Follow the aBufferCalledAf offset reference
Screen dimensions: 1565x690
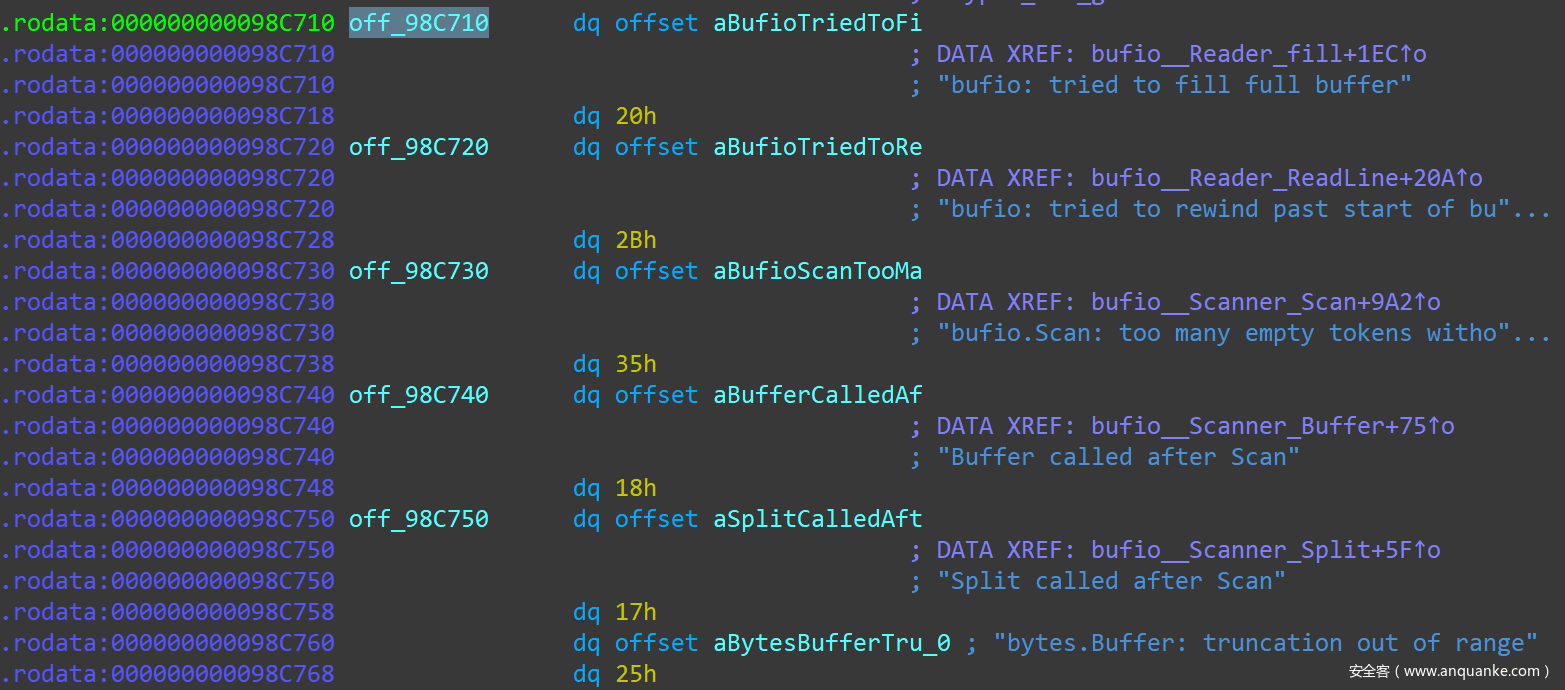click(817, 395)
